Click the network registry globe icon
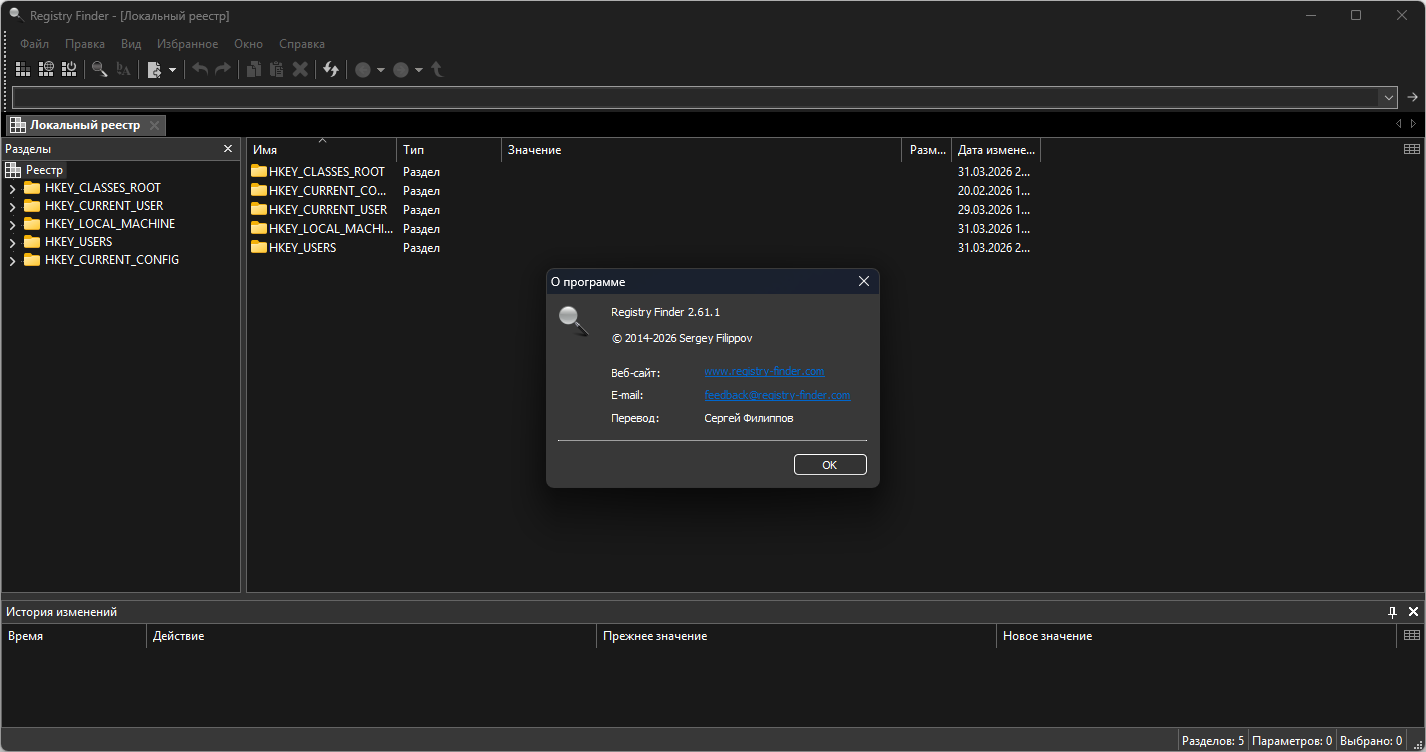This screenshot has width=1426, height=752. (46, 69)
